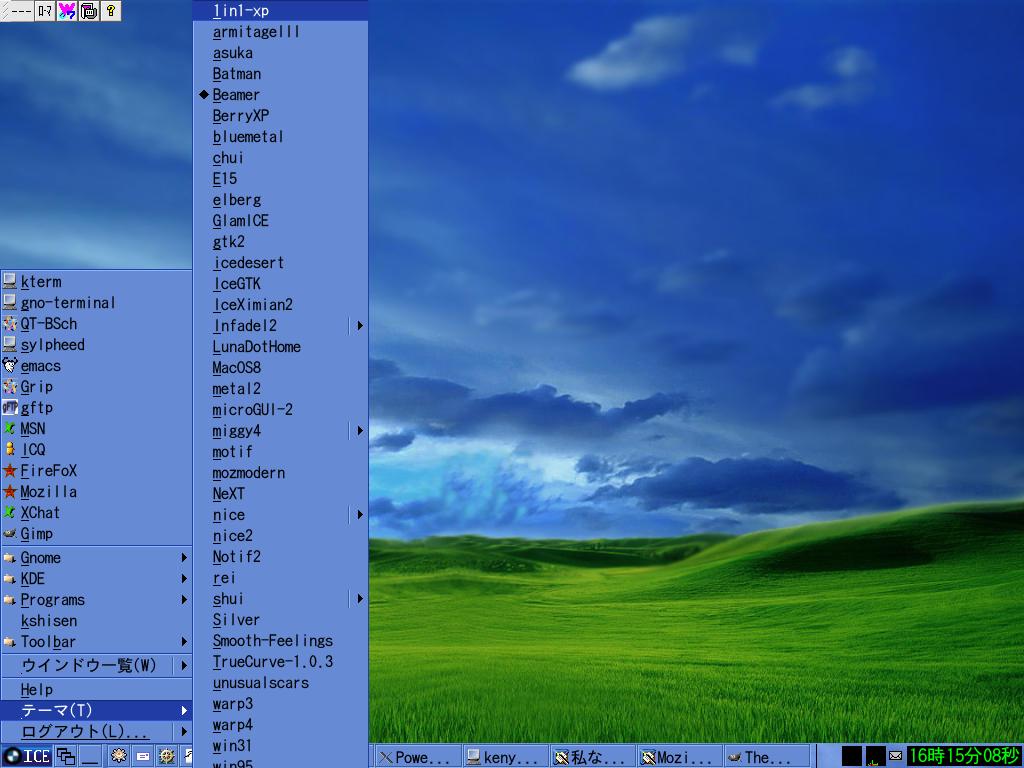This screenshot has height=768, width=1024.
Task: Click the show desktop taskbar icon
Action: coord(90,757)
